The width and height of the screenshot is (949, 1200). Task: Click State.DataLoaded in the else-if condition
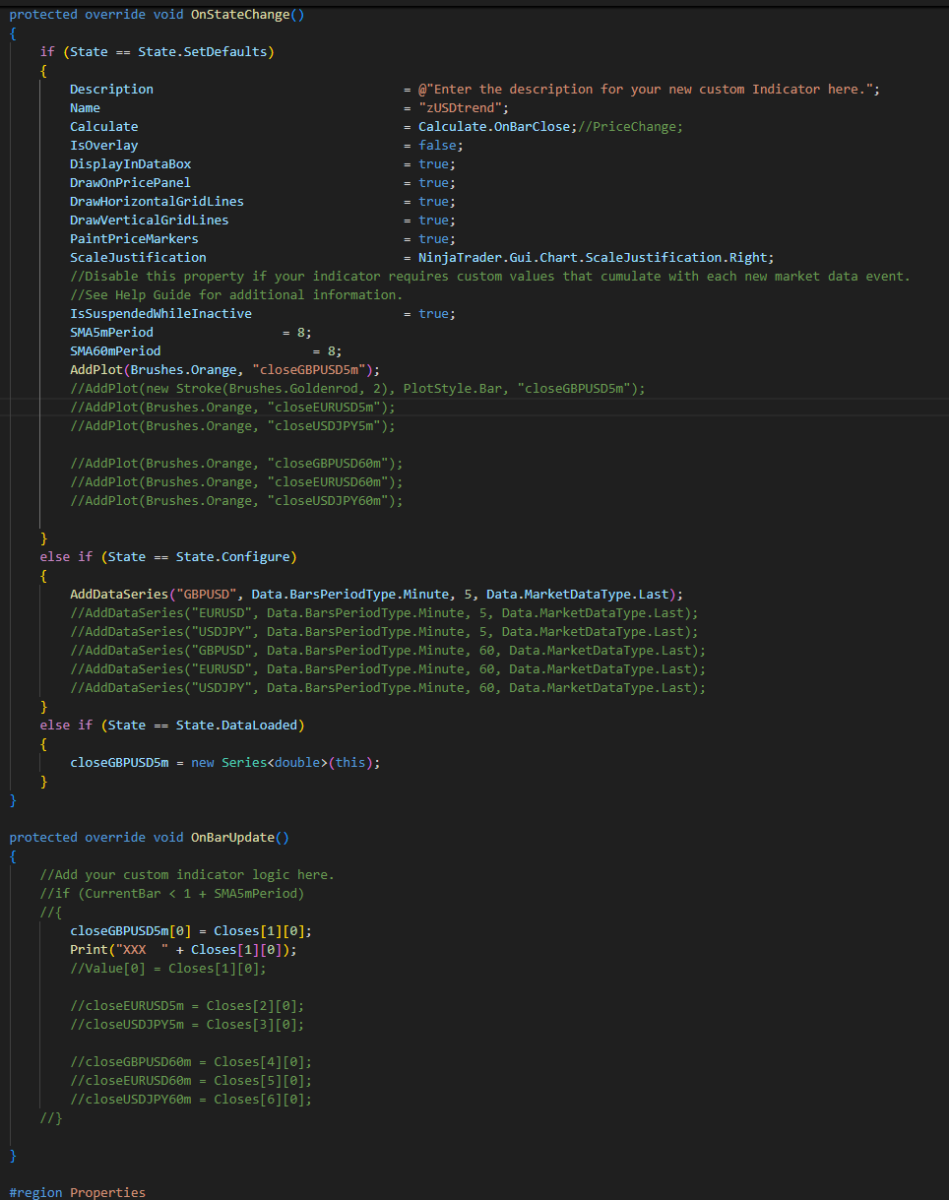point(239,725)
